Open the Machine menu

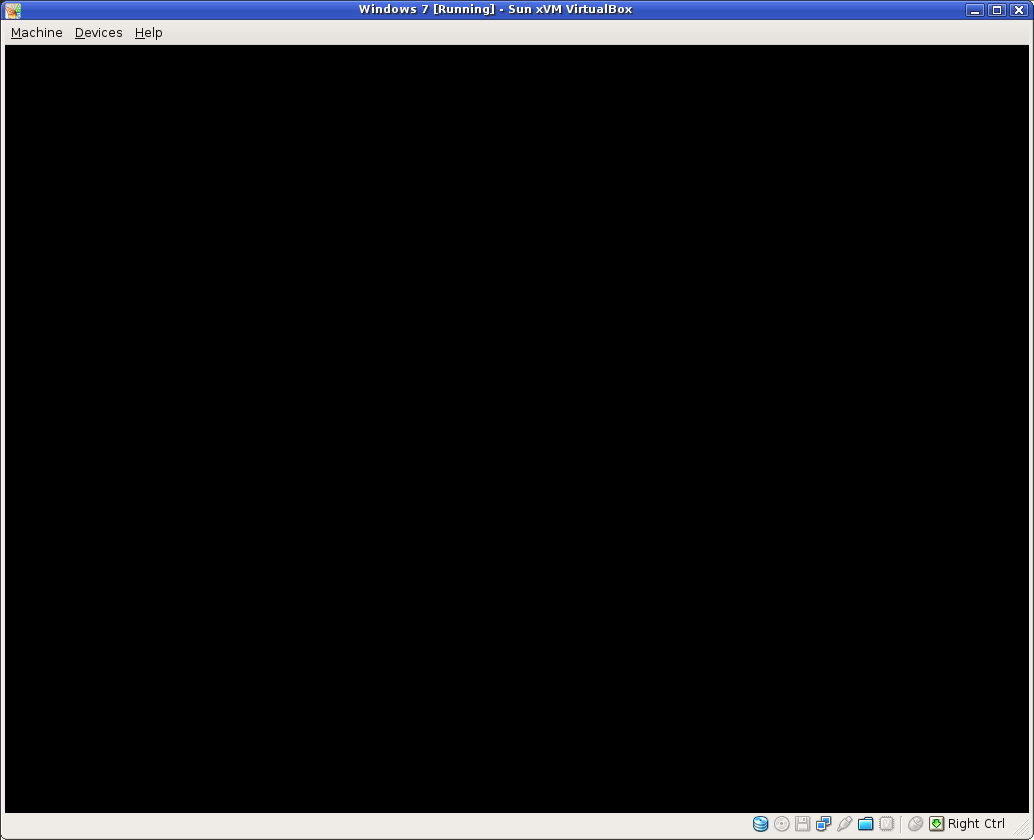[36, 32]
